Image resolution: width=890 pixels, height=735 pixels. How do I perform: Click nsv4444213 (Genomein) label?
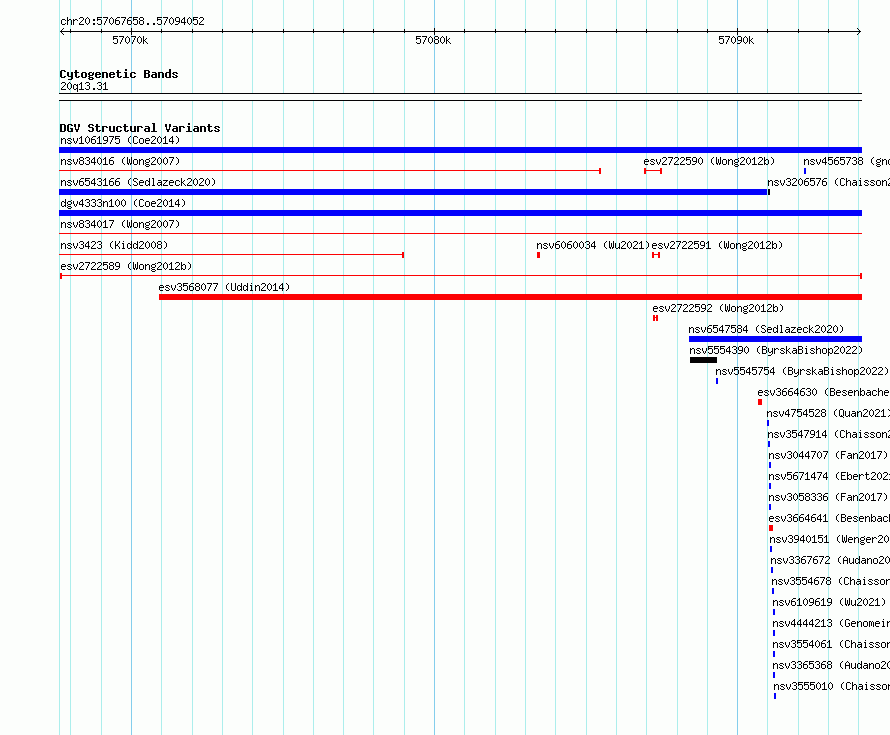click(x=831, y=623)
